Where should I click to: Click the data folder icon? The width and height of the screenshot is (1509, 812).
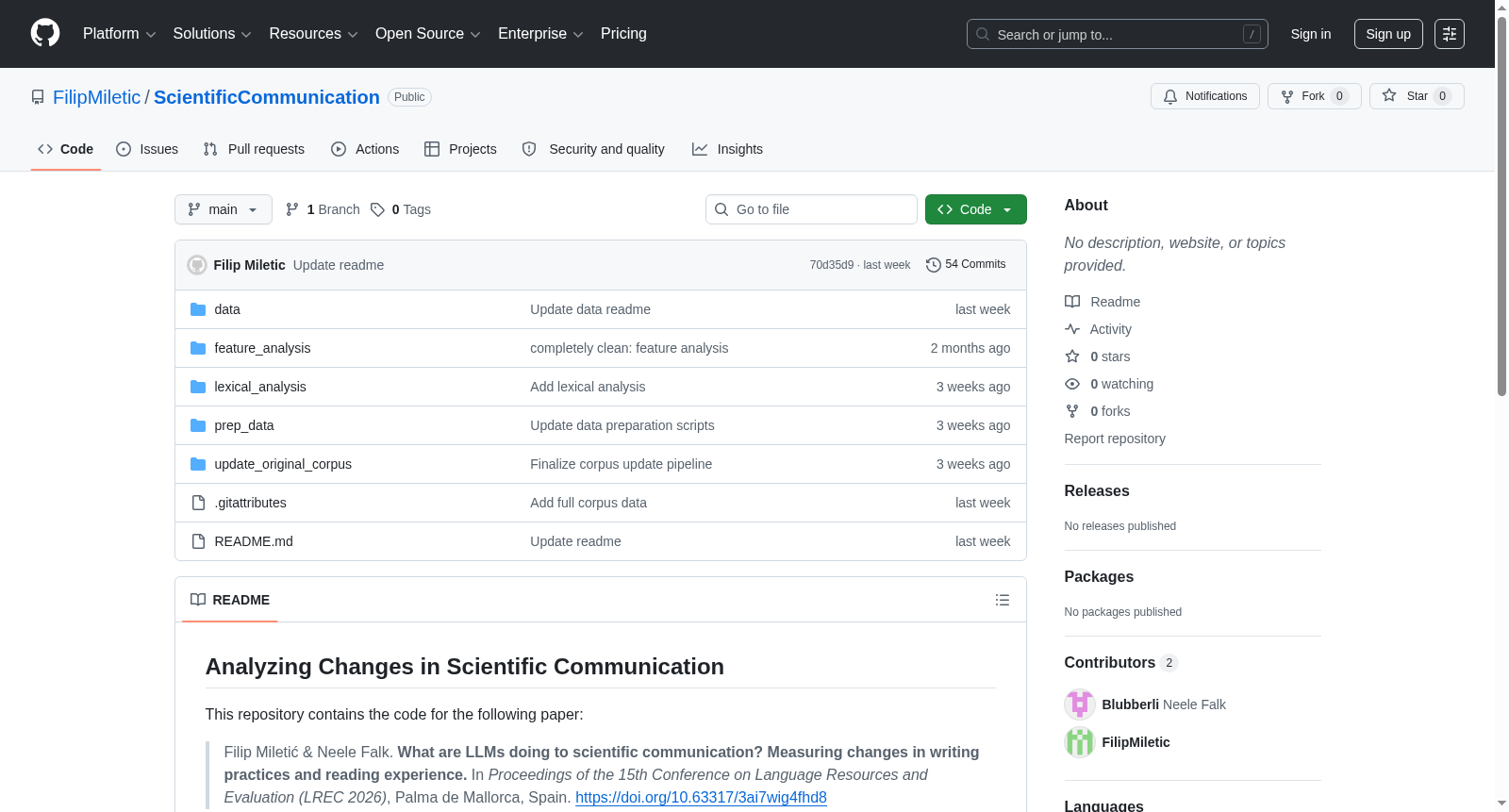pyautogui.click(x=198, y=309)
